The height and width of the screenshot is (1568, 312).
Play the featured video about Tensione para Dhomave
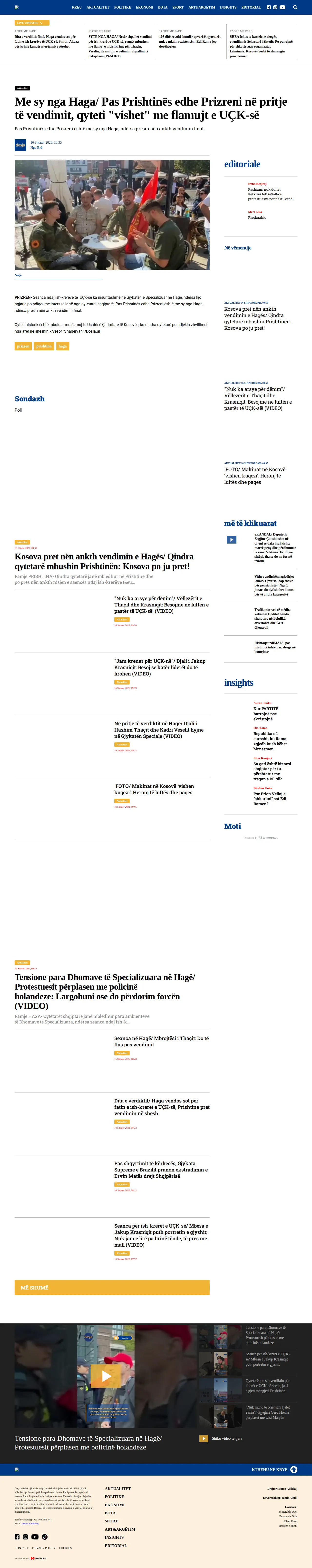(106, 1376)
